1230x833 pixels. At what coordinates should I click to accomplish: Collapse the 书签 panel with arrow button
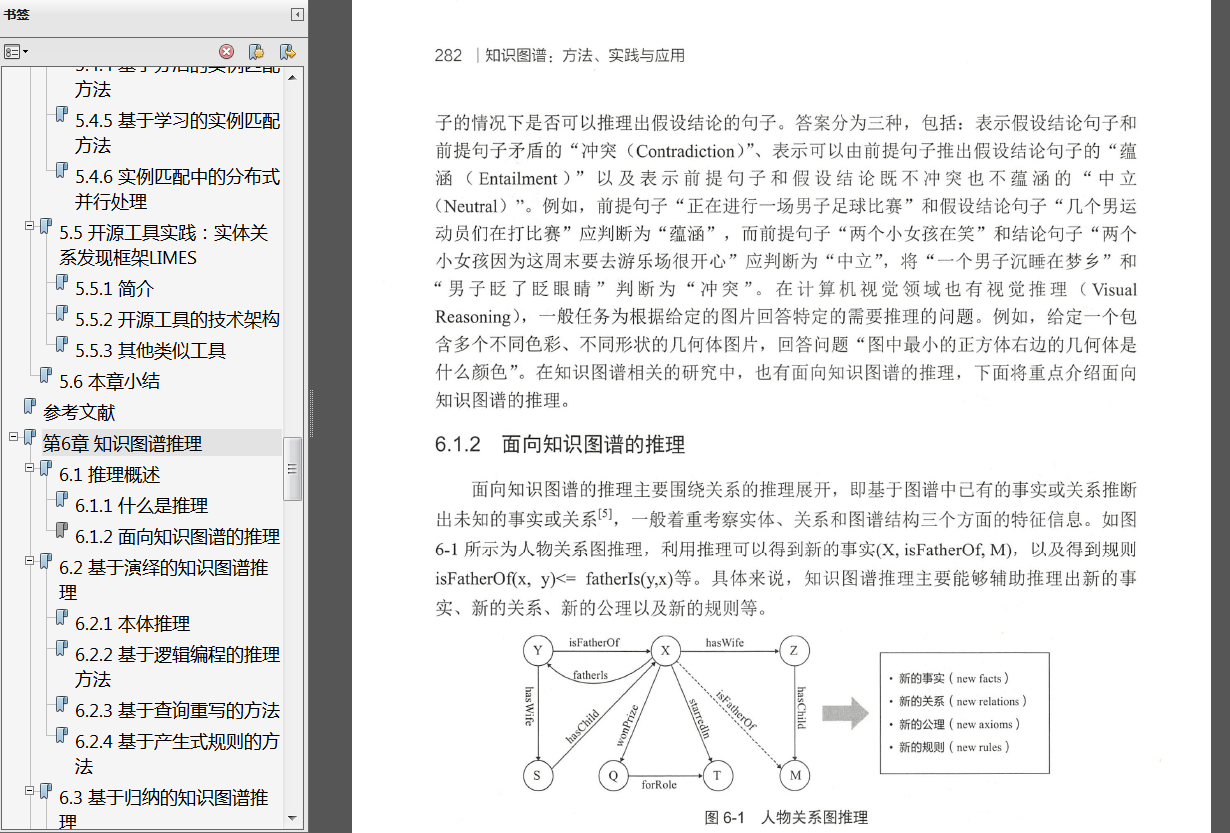tap(297, 14)
